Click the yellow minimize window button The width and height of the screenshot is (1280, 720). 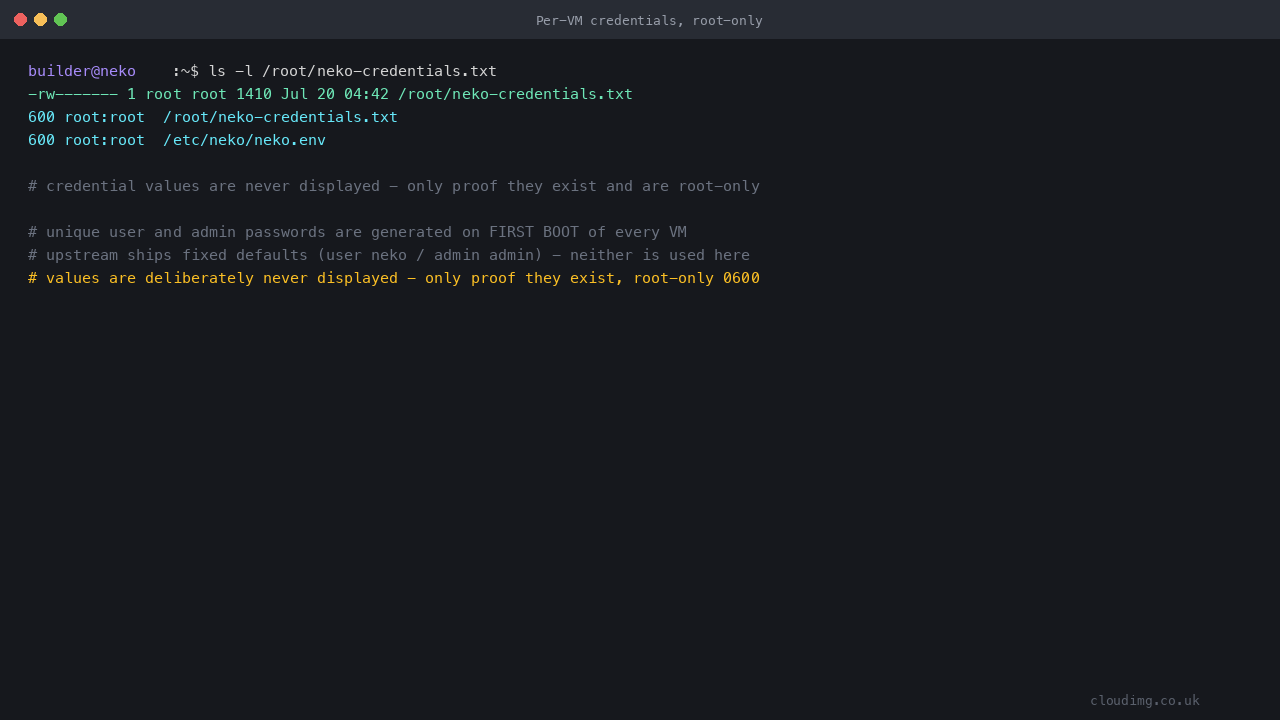(40, 19)
